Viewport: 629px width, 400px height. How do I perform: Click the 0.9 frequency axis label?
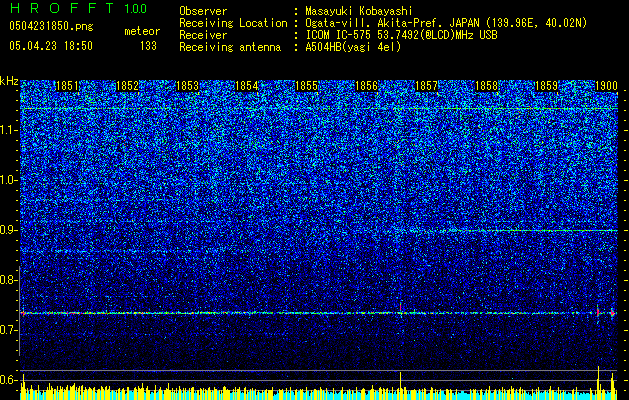tap(9, 230)
